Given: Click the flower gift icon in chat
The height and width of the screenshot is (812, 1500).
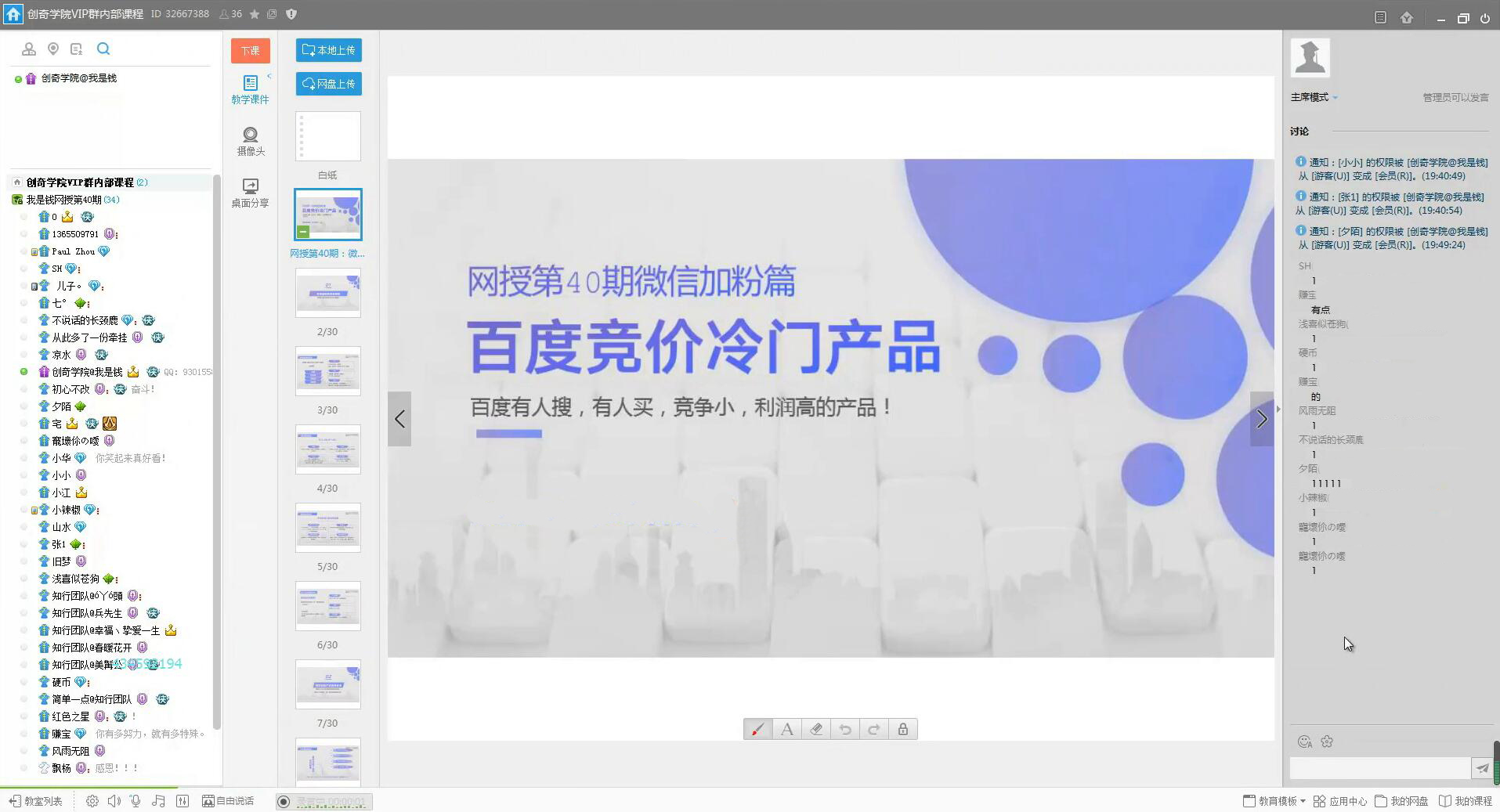Looking at the screenshot, I should 1327,742.
